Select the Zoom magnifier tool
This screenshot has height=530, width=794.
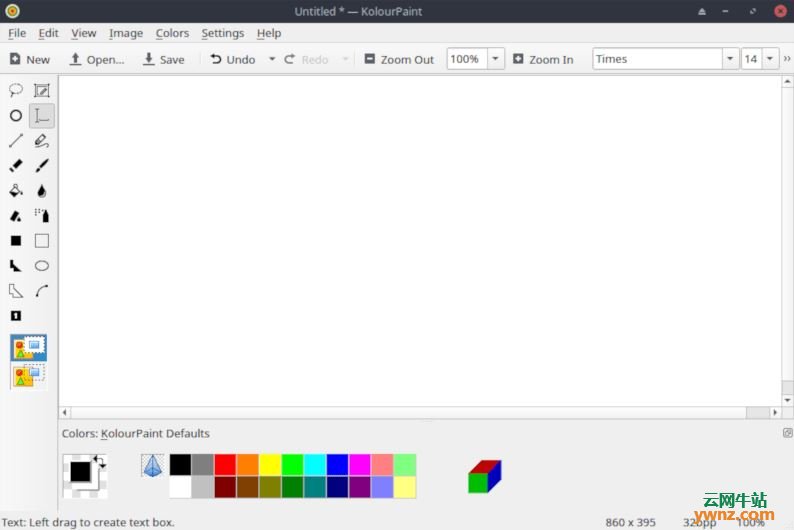click(16, 315)
